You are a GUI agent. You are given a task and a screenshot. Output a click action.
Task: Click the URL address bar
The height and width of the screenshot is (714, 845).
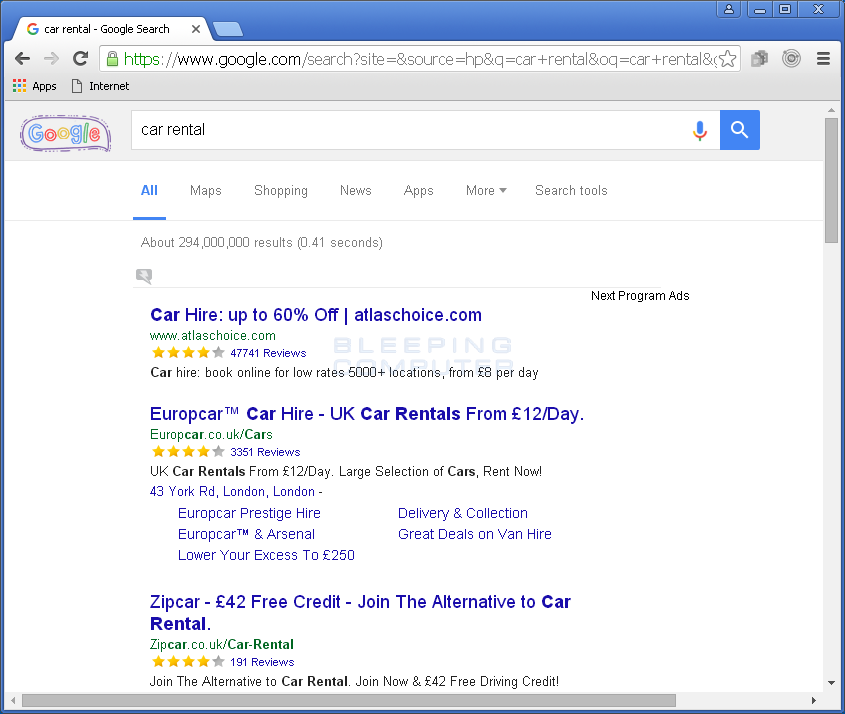[420, 59]
